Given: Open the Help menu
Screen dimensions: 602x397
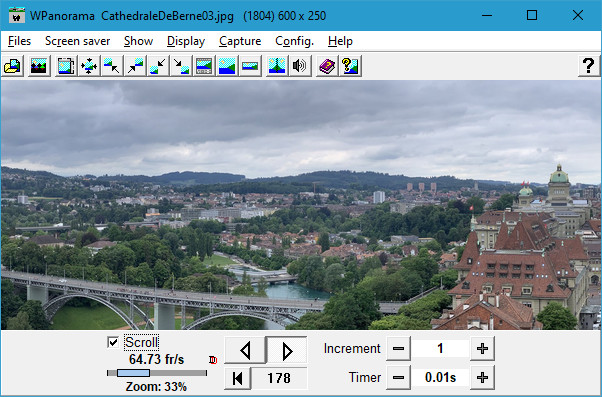Looking at the screenshot, I should (x=340, y=41).
